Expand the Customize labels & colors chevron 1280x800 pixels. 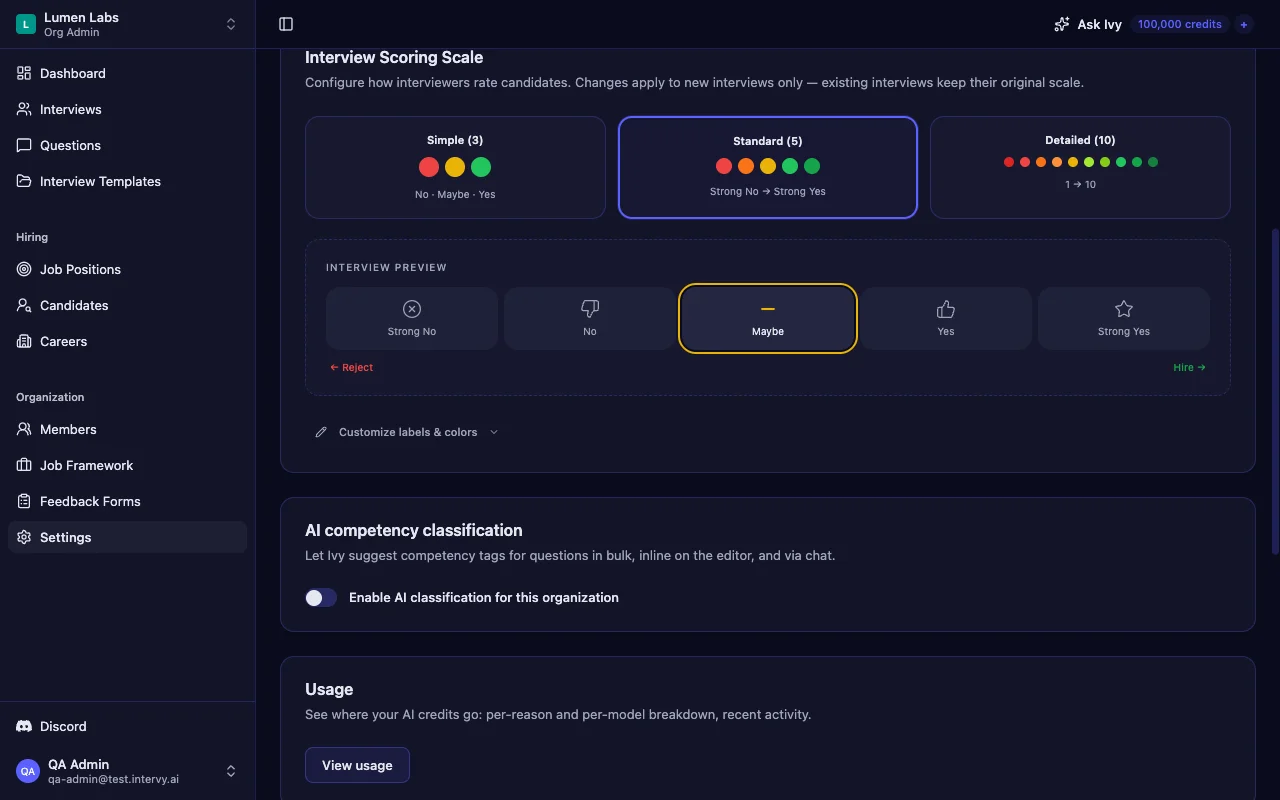[494, 432]
